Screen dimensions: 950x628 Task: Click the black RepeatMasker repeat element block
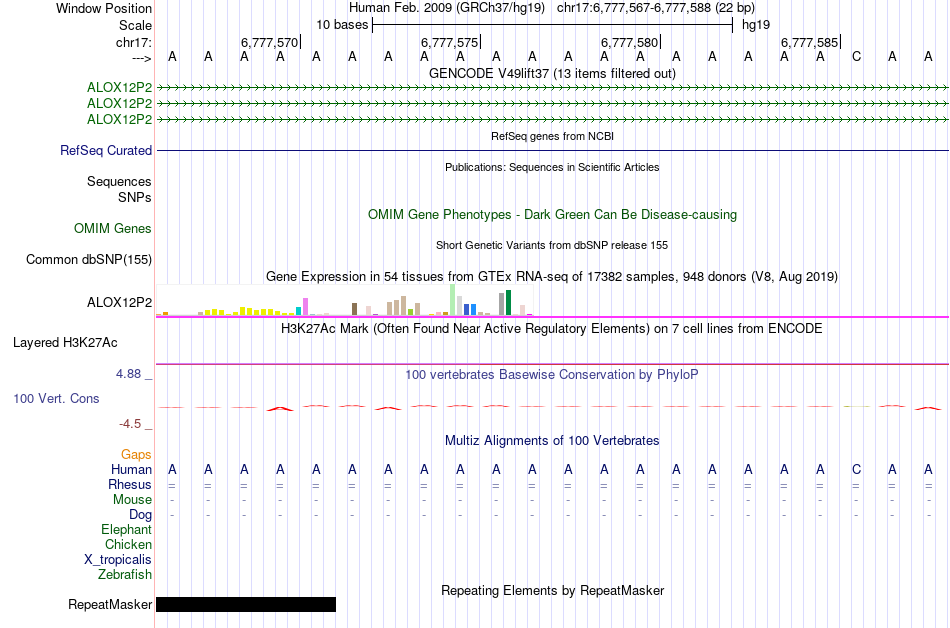pyautogui.click(x=246, y=604)
